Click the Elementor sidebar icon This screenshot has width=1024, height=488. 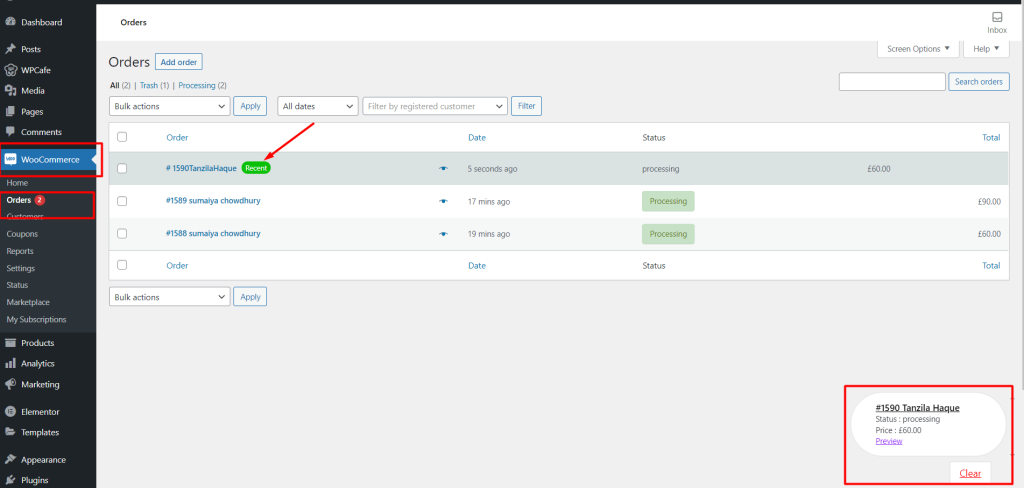(x=10, y=412)
